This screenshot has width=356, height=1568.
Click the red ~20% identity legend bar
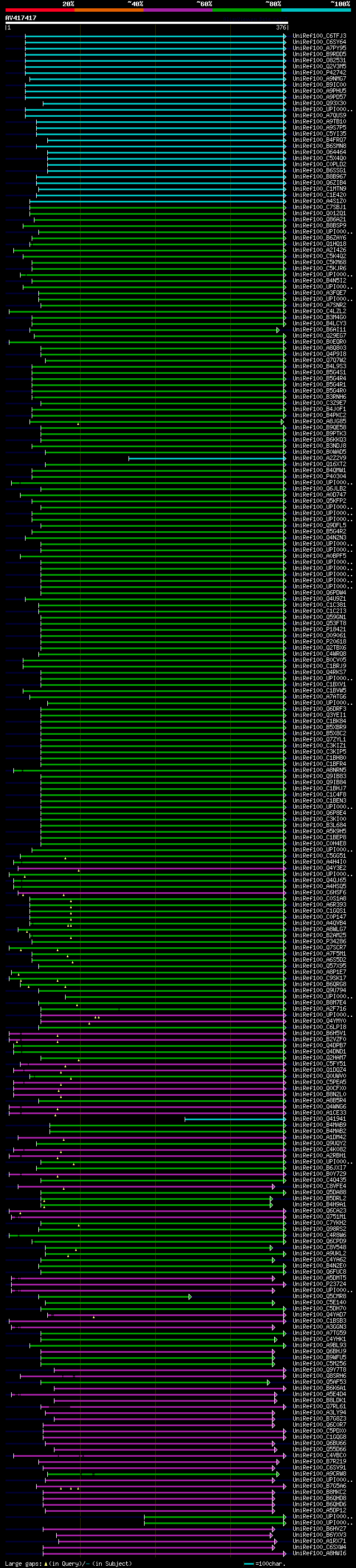pyautogui.click(x=40, y=10)
